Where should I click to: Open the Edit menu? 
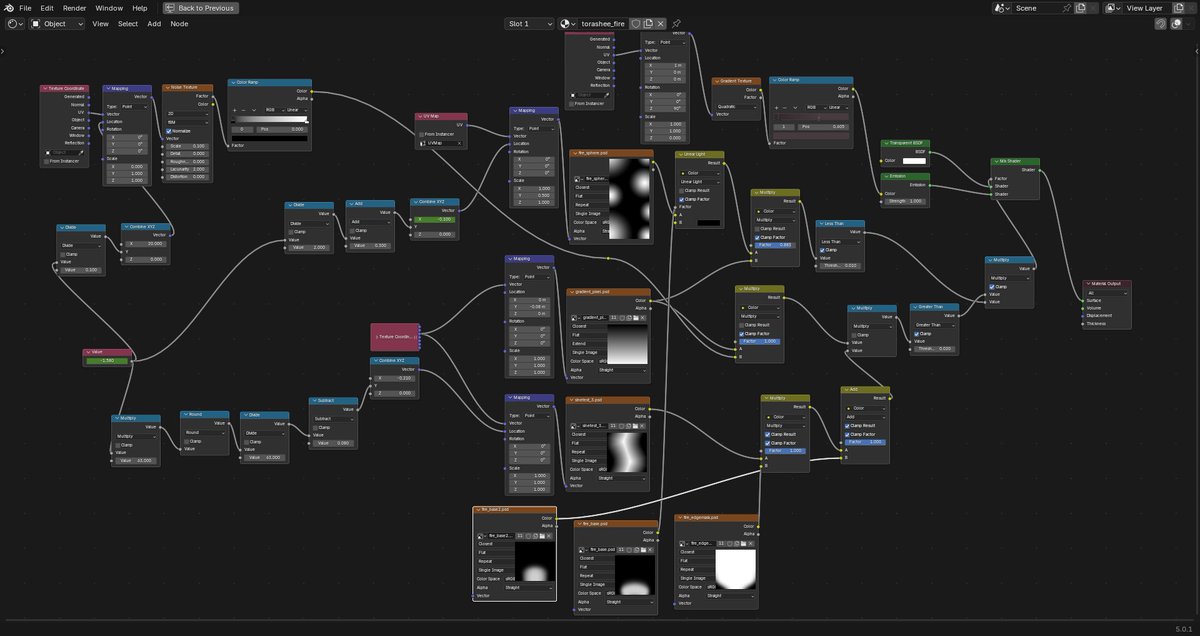[x=47, y=7]
